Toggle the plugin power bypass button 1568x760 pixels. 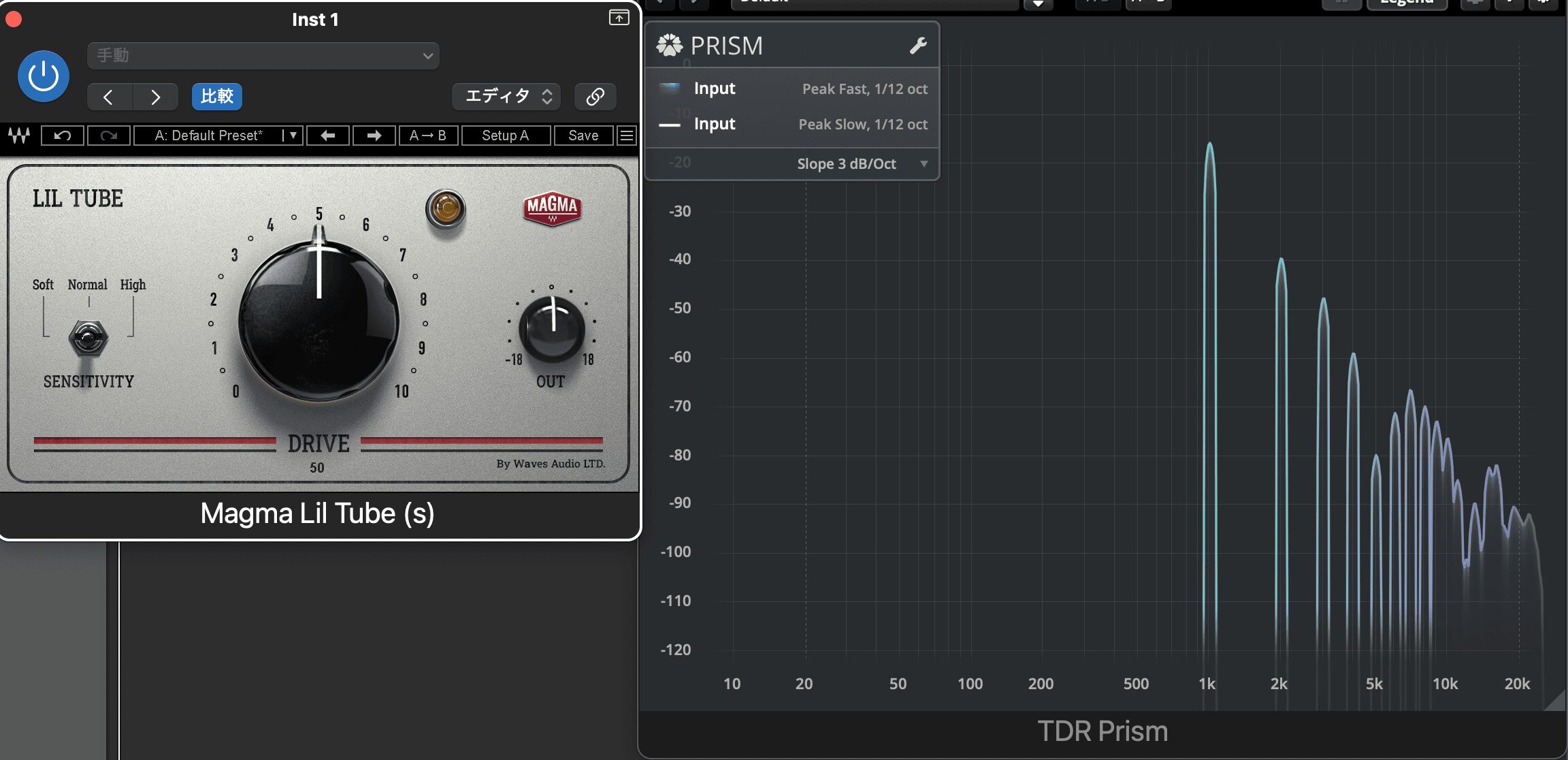click(x=43, y=76)
